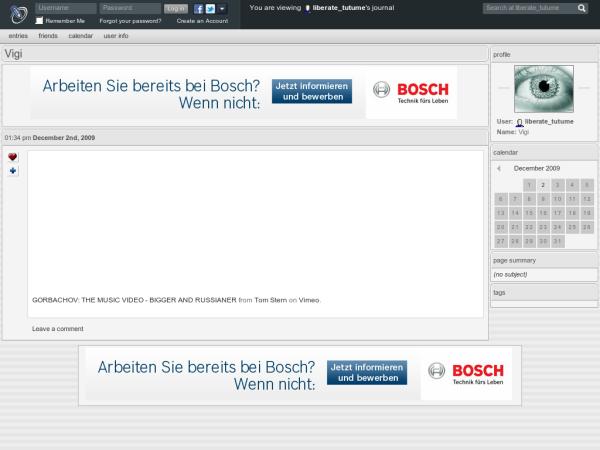The height and width of the screenshot is (450, 600).
Task: Open the GORBACHOV music video link
Action: click(x=134, y=300)
